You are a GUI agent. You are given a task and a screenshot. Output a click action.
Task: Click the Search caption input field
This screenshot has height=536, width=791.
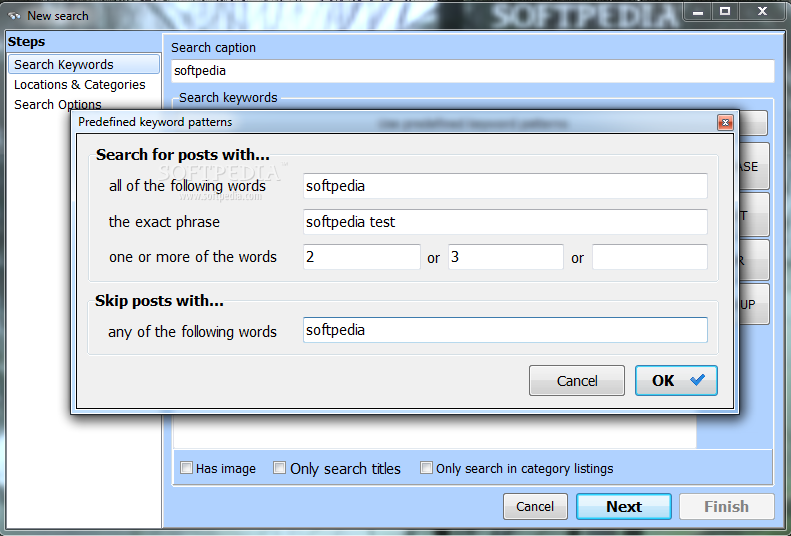click(473, 71)
